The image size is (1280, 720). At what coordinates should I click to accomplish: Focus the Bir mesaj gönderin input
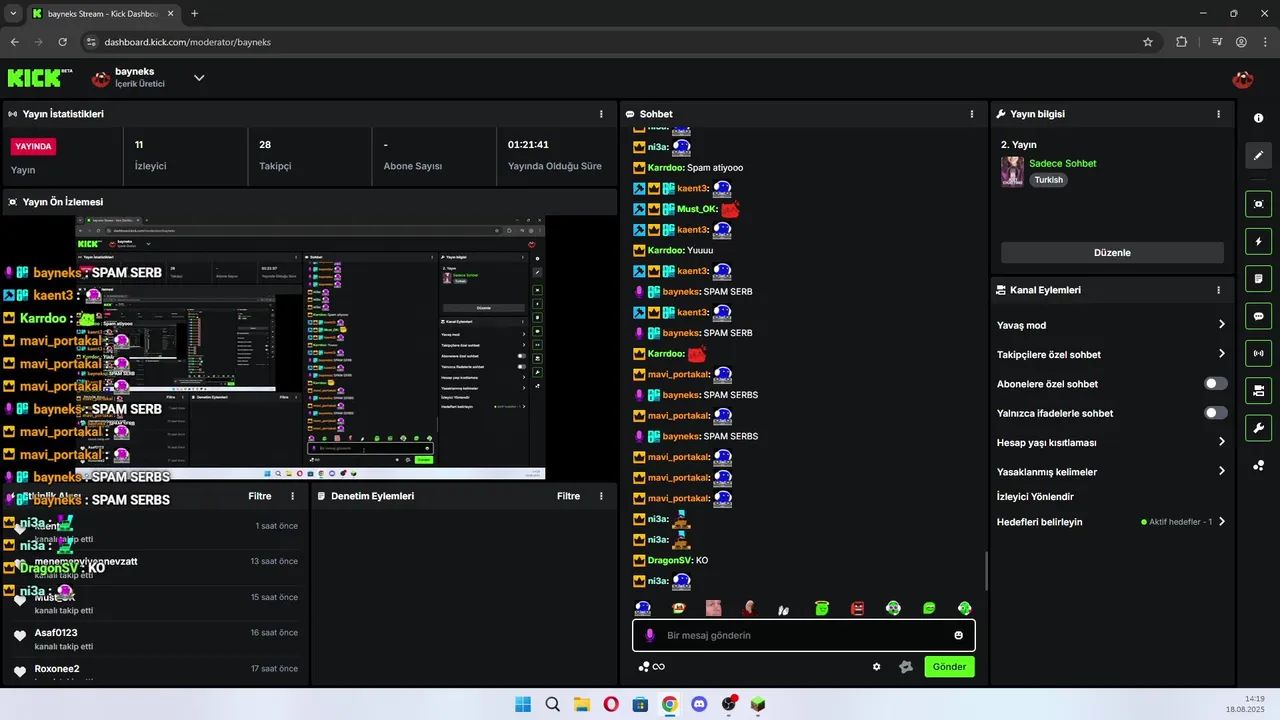[x=803, y=635]
